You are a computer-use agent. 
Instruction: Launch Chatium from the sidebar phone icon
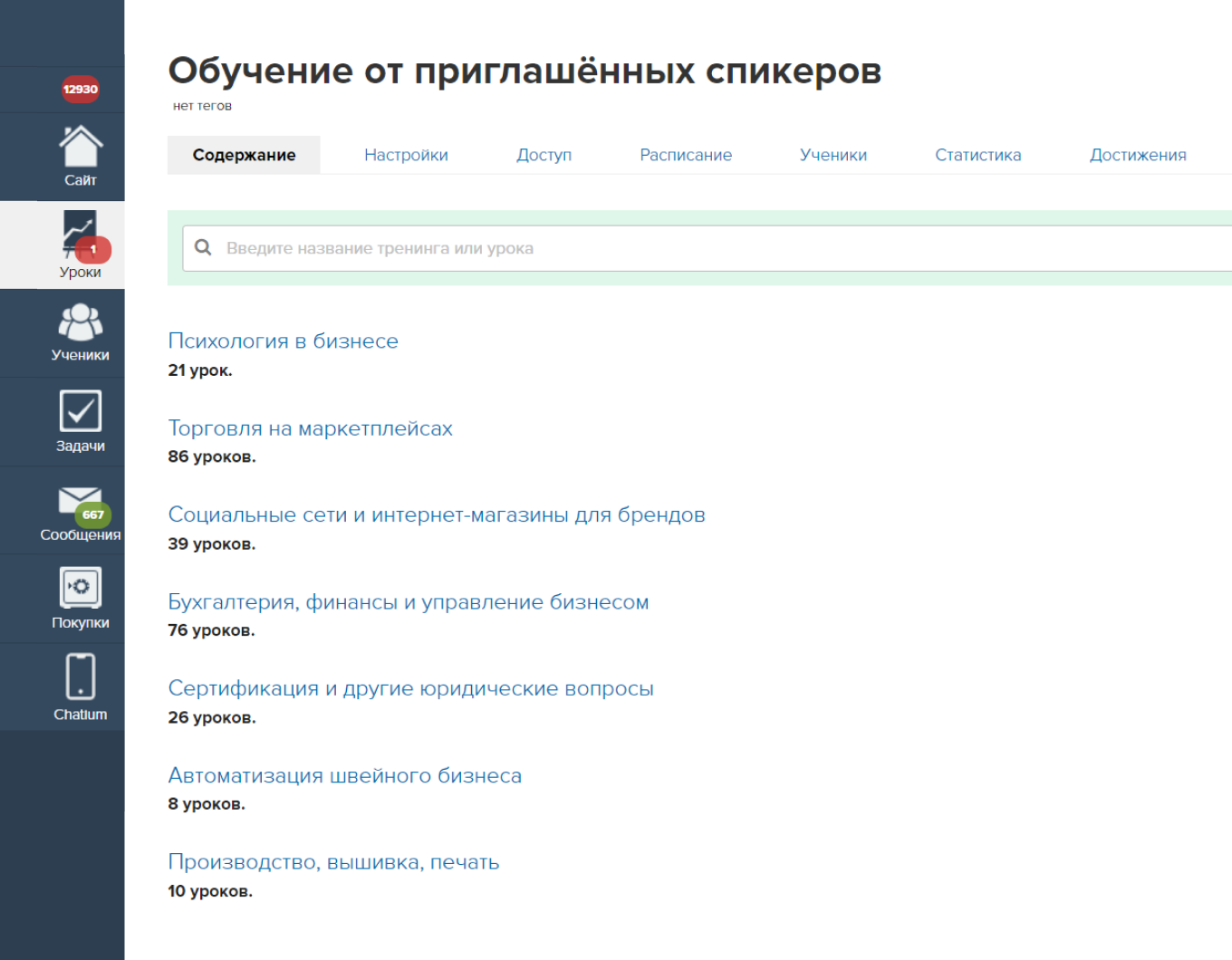(80, 677)
